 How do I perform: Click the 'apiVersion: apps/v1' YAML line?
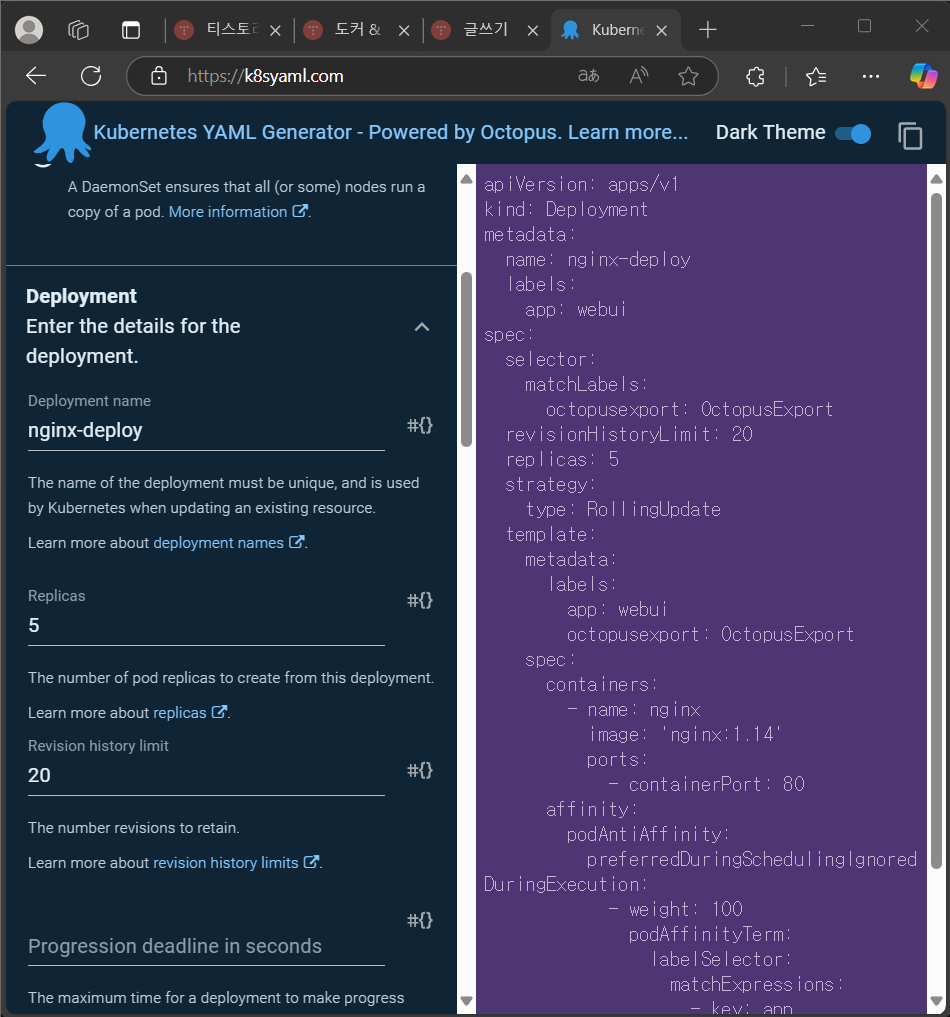pos(581,184)
